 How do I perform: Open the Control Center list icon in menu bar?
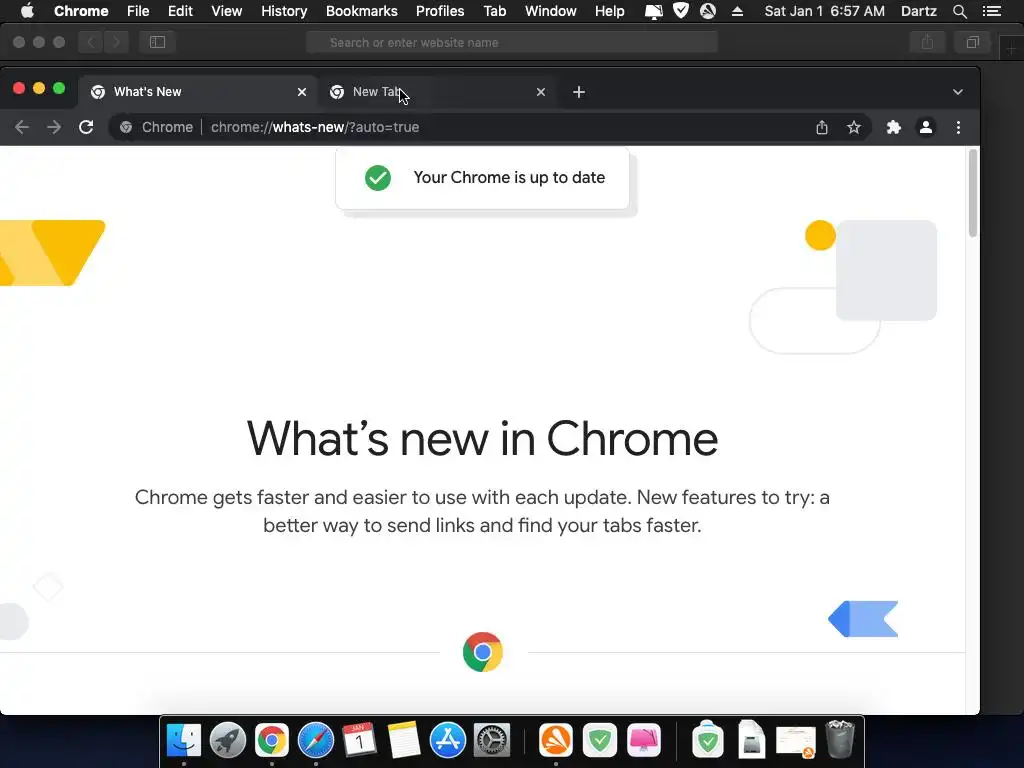pos(991,11)
